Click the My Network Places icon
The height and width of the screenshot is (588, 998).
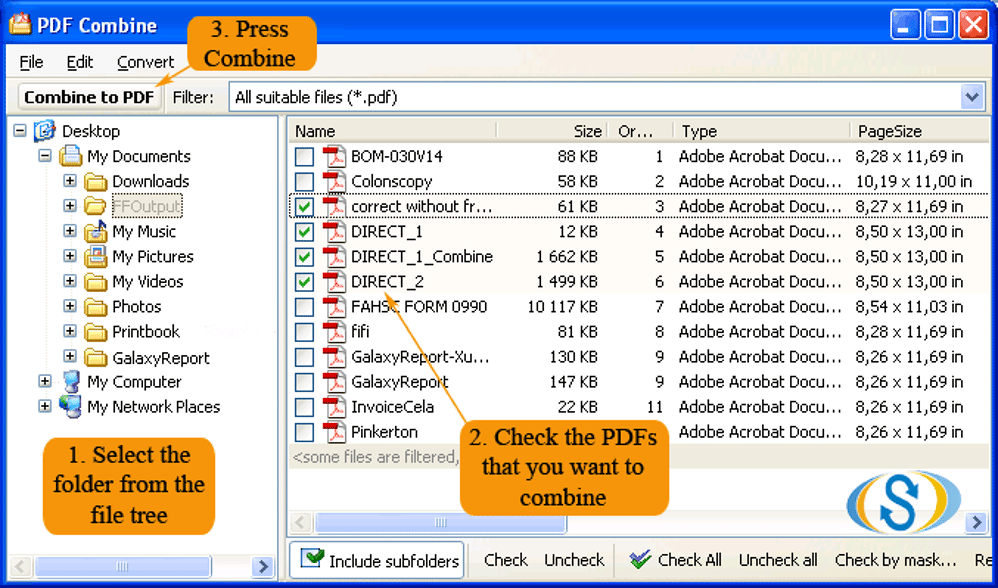click(71, 407)
